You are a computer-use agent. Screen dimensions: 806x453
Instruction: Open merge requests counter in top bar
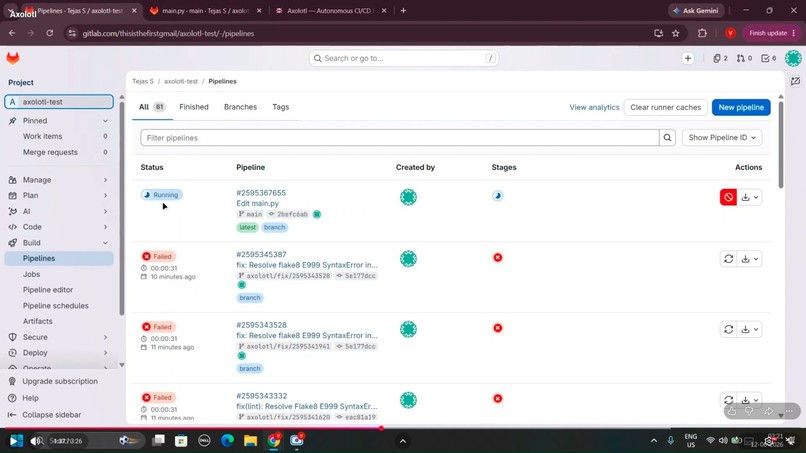(x=744, y=59)
